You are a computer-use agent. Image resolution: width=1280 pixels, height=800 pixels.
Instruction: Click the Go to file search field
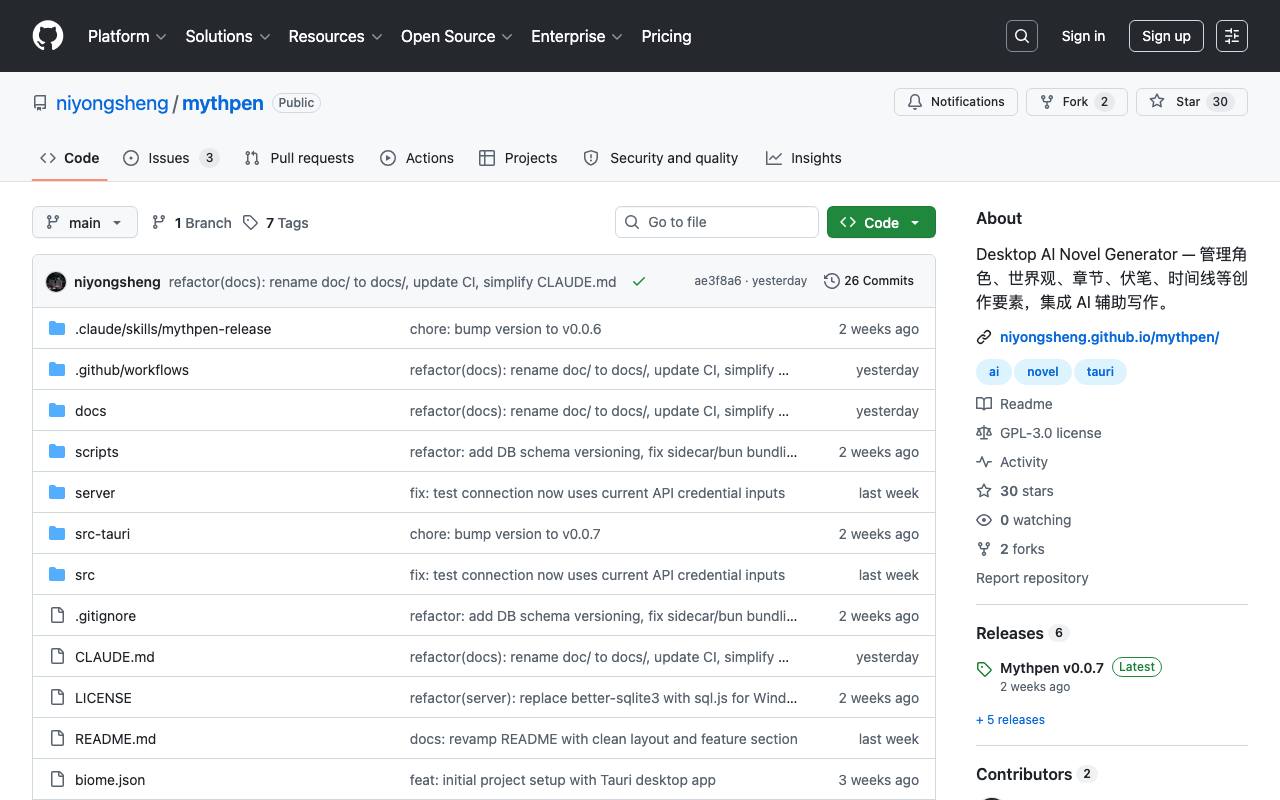pyautogui.click(x=717, y=222)
